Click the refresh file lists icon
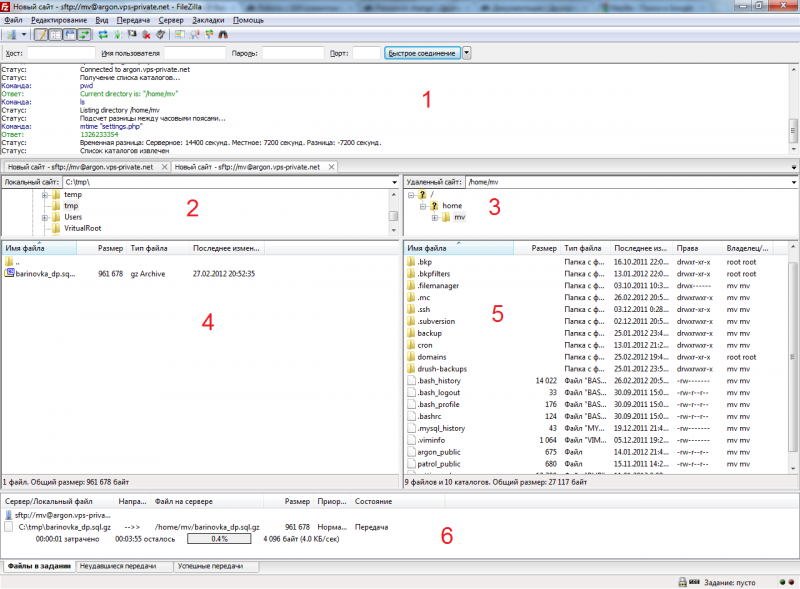Screen dimensions: 800x589 tap(103, 34)
